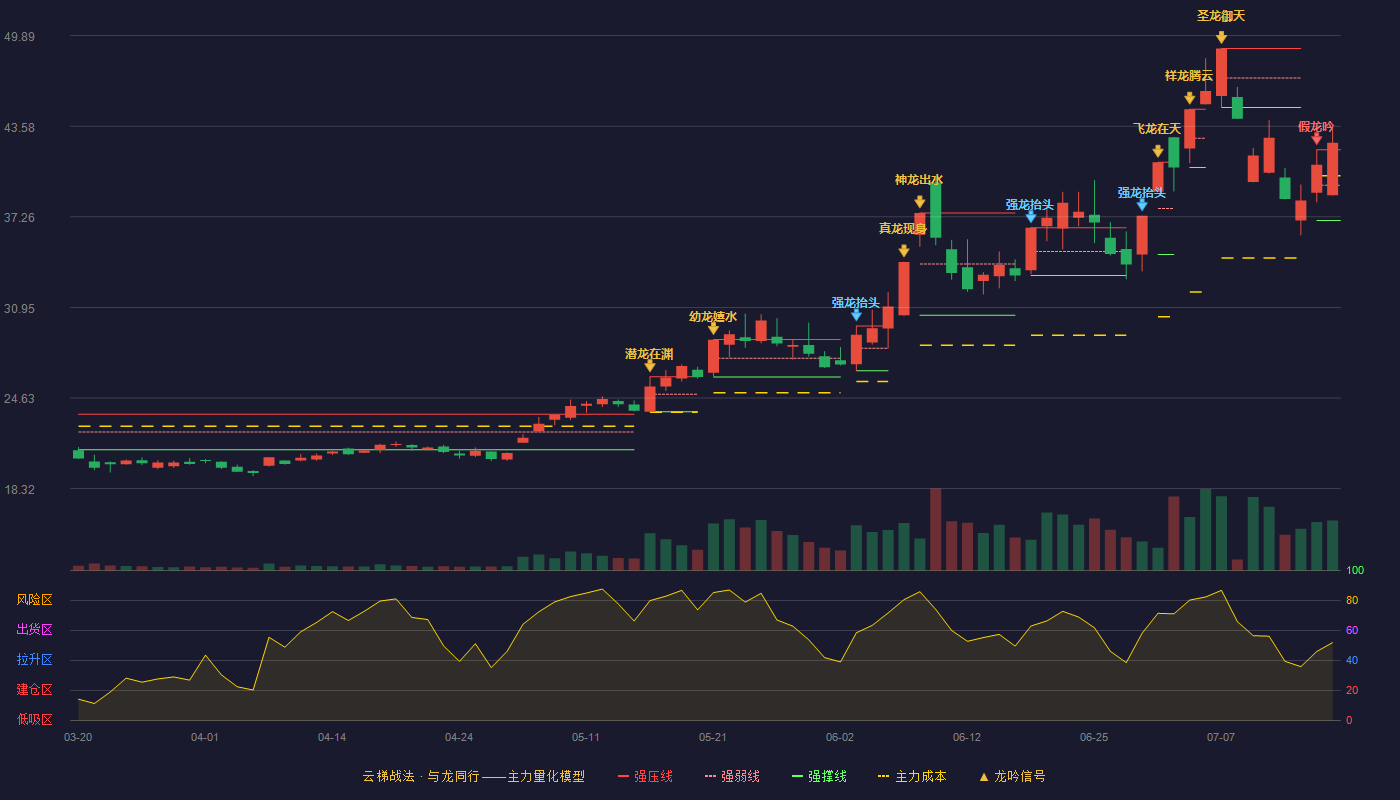This screenshot has width=1400, height=800.
Task: Click the tall green candle beside 神龙出水
Action: (936, 211)
